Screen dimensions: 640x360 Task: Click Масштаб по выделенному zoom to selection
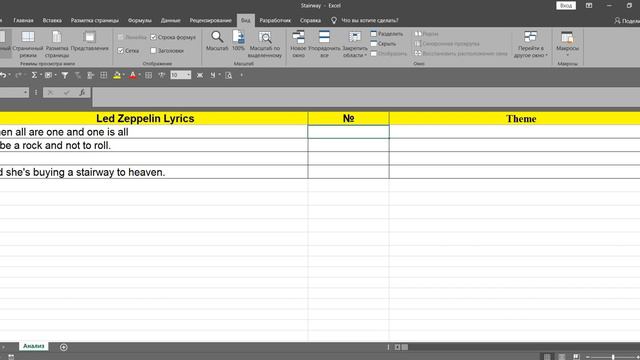[x=265, y=44]
